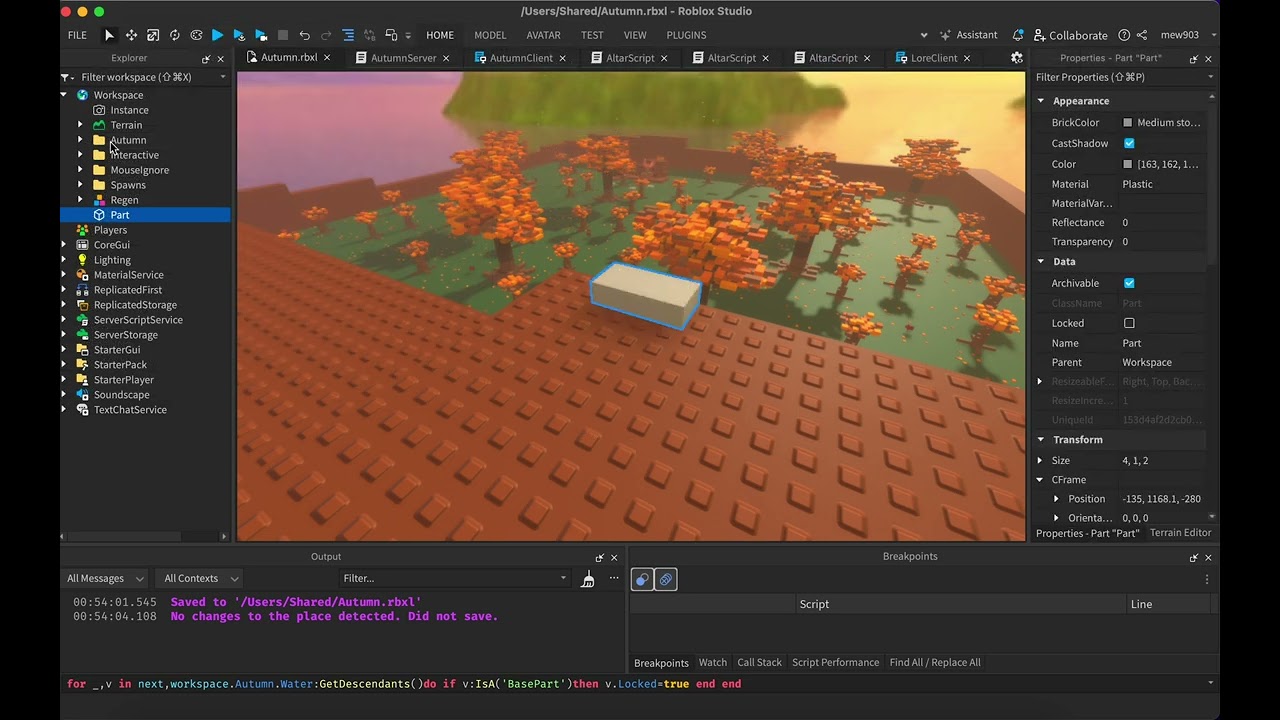Expand the Position property
The image size is (1280, 720).
[1056, 499]
